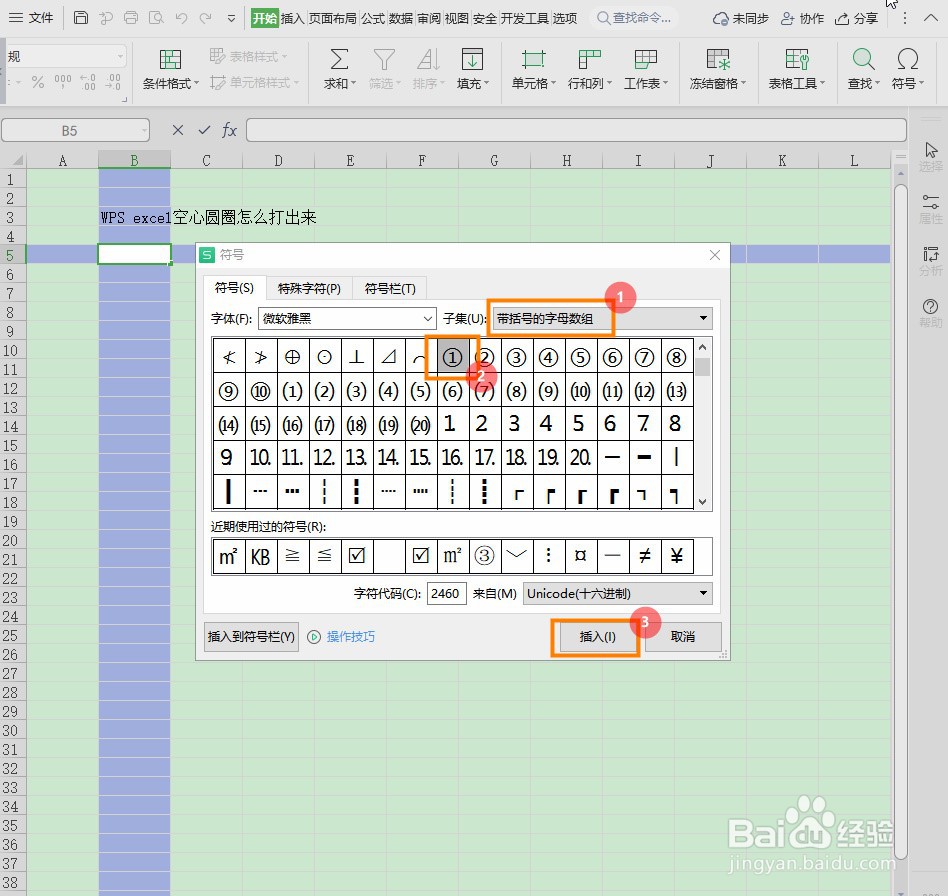Image resolution: width=948 pixels, height=896 pixels.
Task: Click the symbol grid scrollbar thumb
Action: pos(702,367)
